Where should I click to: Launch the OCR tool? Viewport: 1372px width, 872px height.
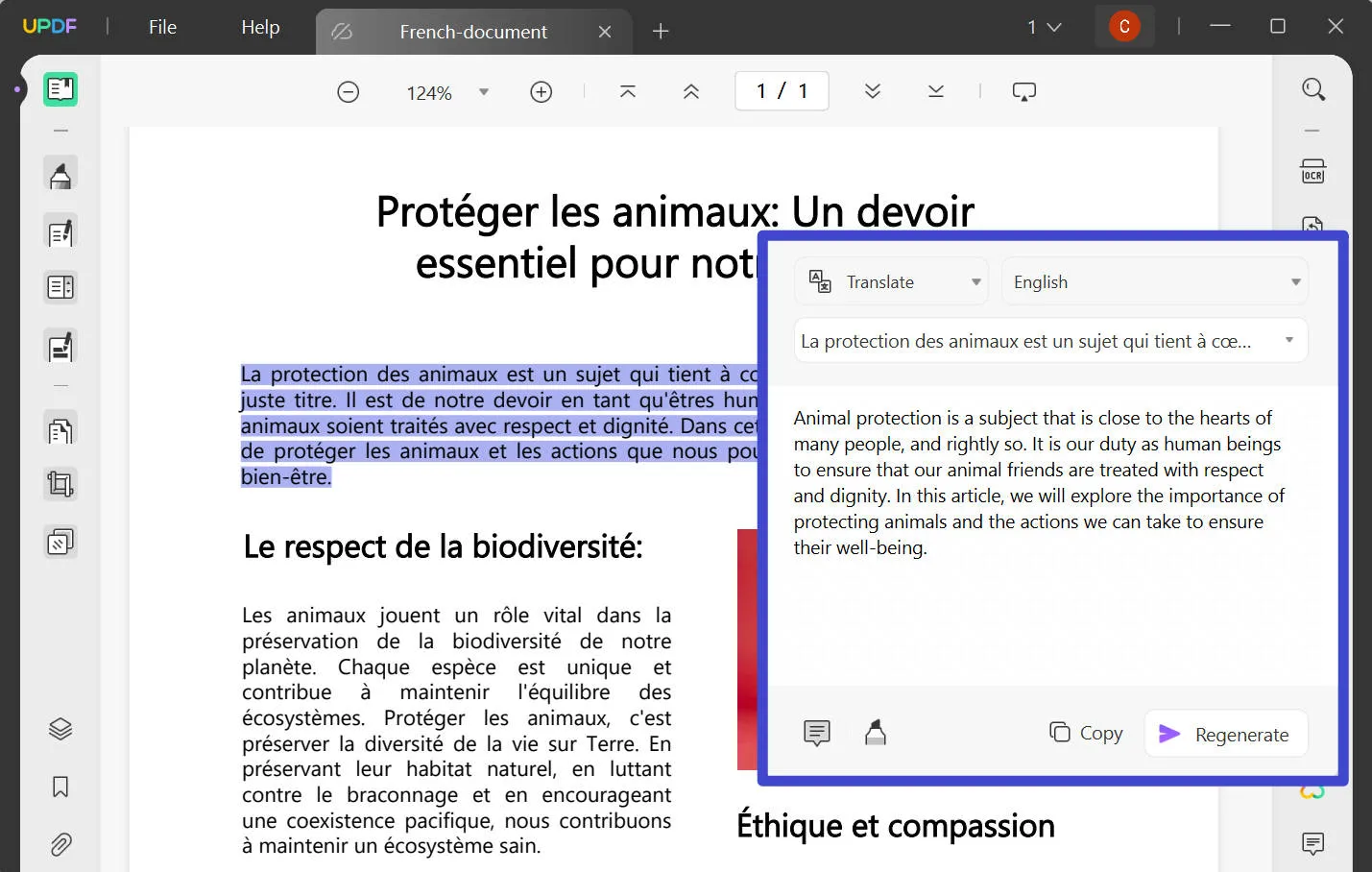click(1312, 171)
